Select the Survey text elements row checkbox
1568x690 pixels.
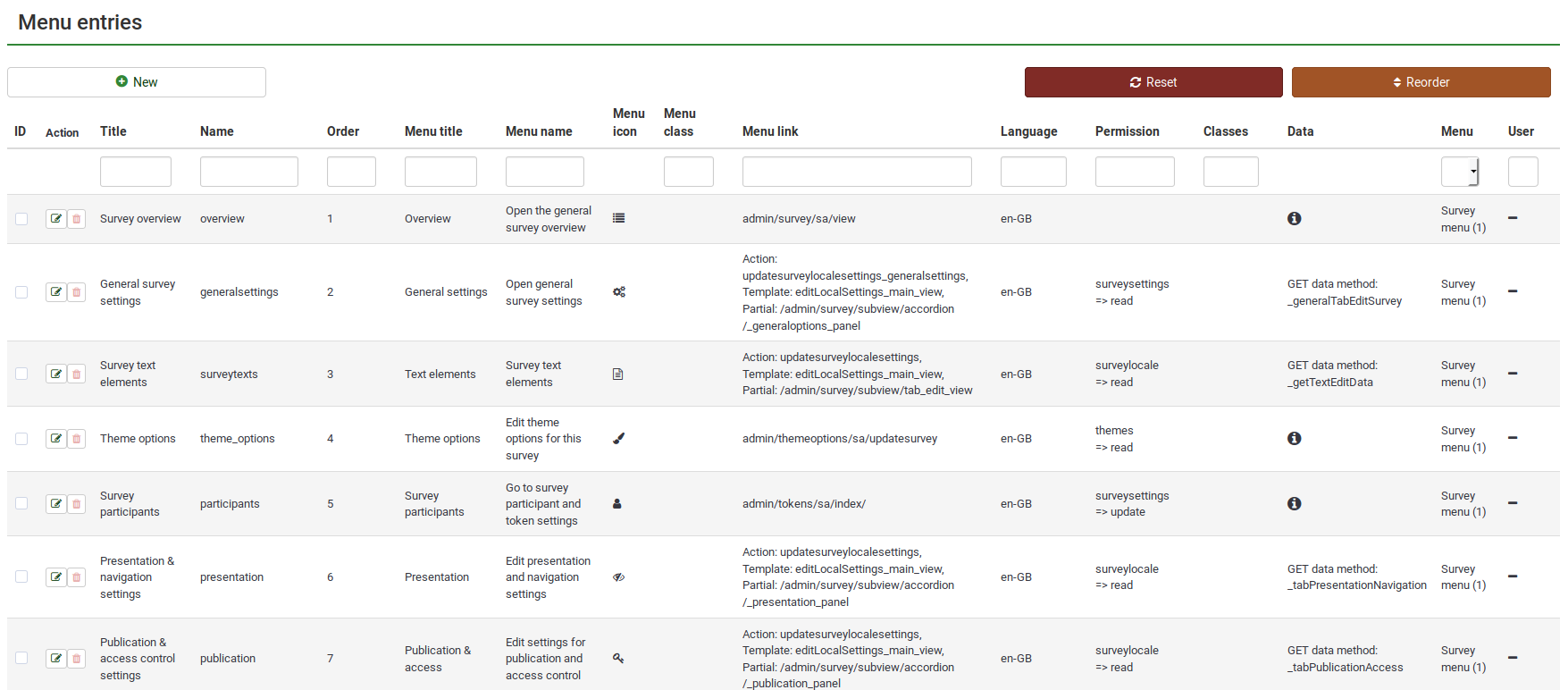21,374
